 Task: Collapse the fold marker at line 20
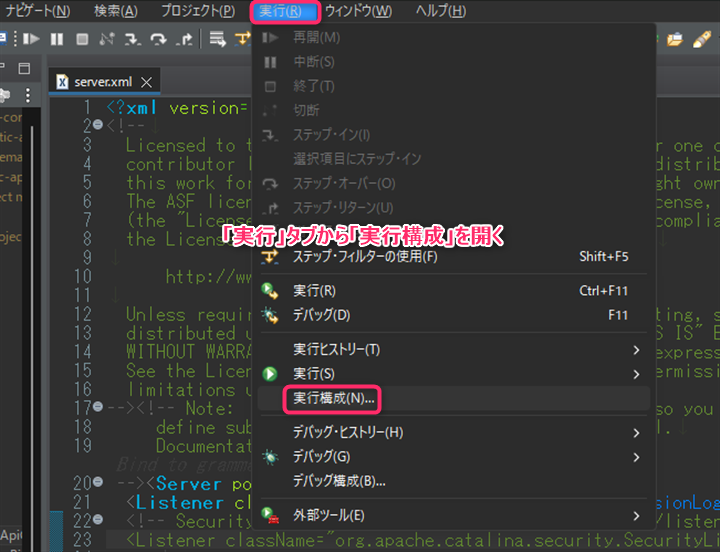coord(98,482)
